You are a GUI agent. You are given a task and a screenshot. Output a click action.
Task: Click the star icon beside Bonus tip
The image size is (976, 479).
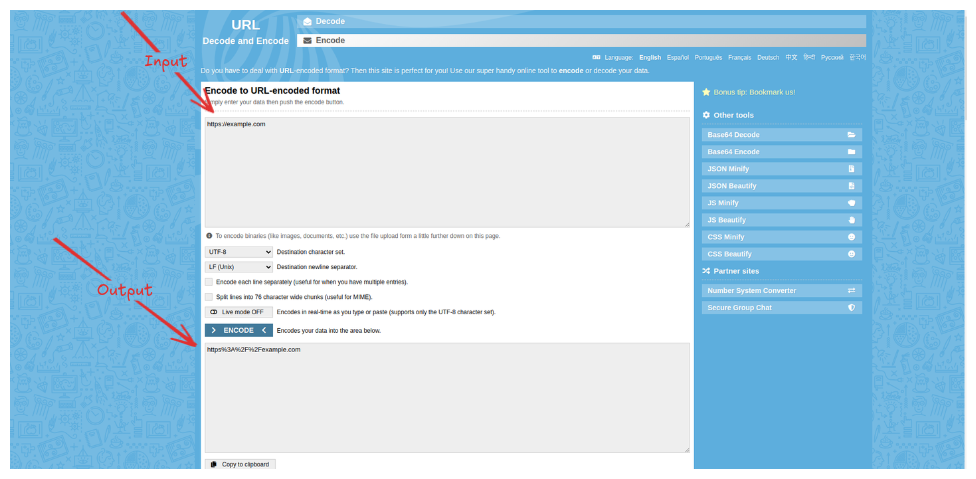(x=706, y=92)
